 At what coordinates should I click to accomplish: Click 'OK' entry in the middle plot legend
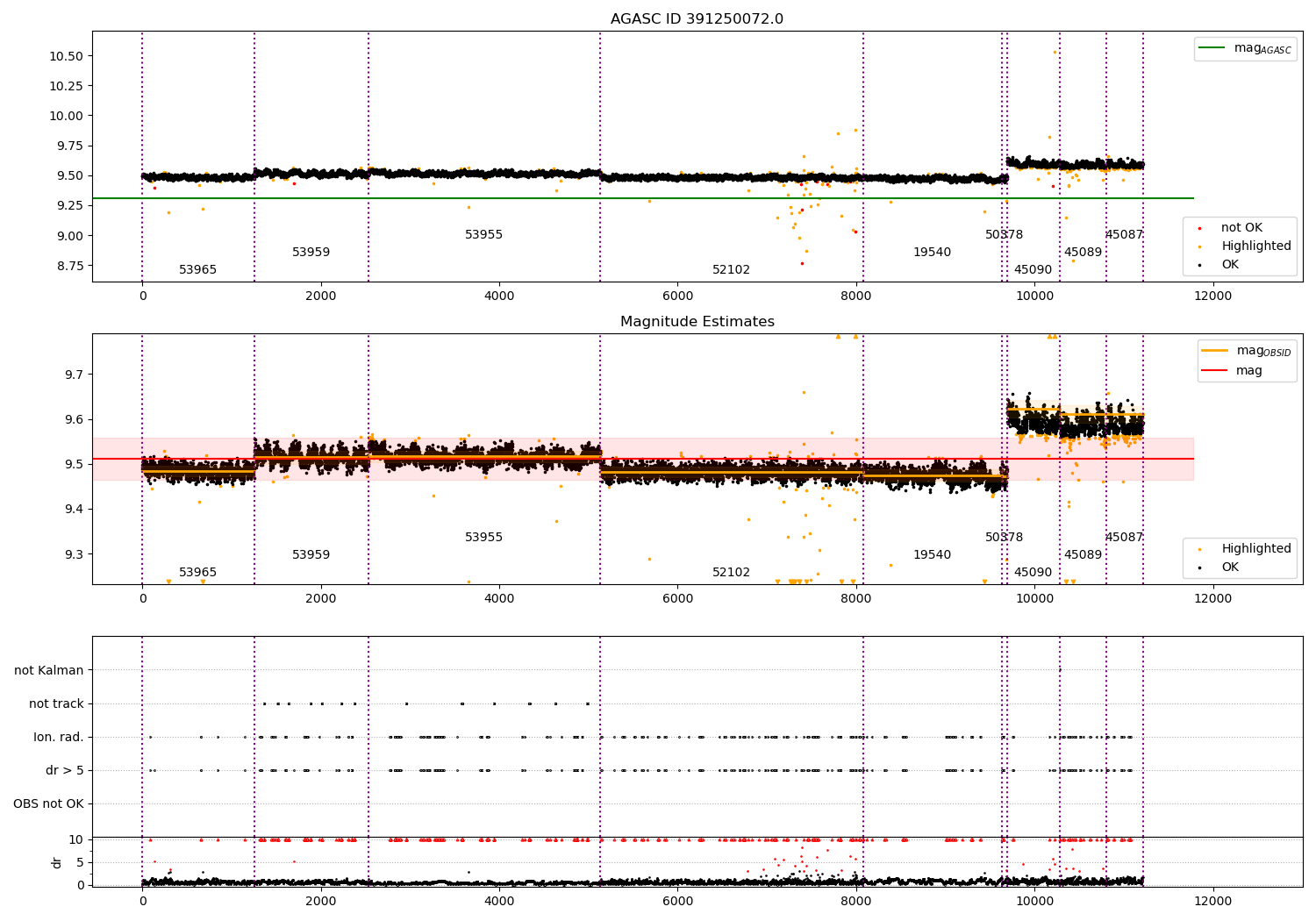point(1230,568)
